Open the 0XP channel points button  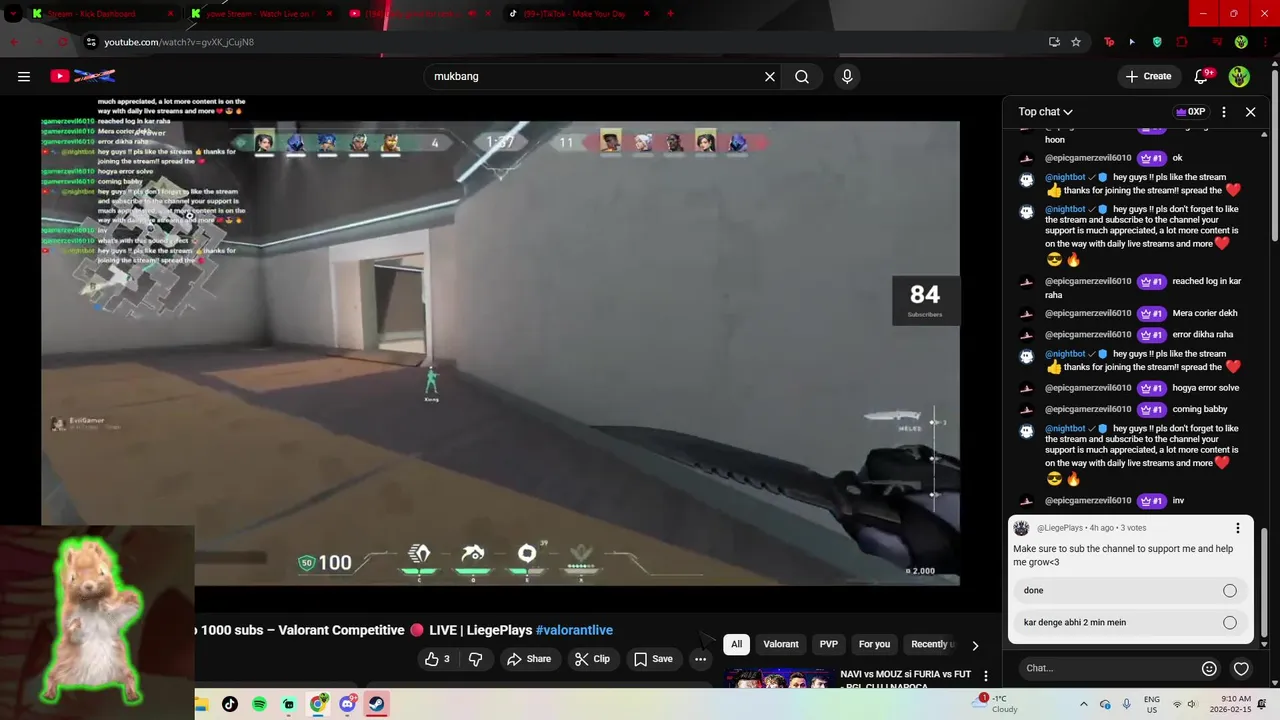coord(1191,112)
